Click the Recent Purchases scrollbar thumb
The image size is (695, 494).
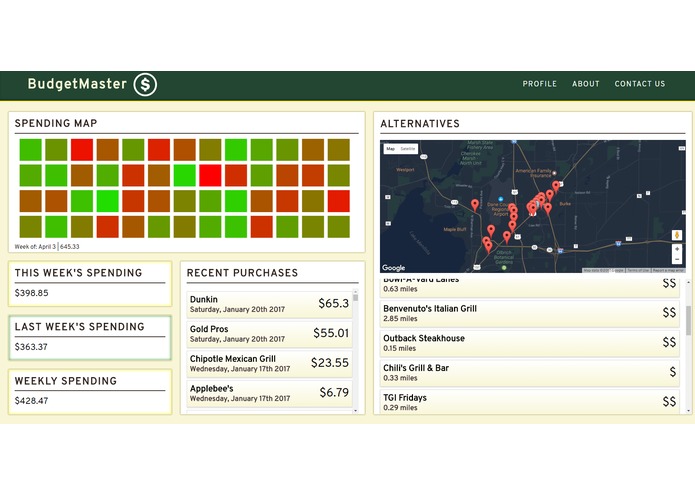355,297
